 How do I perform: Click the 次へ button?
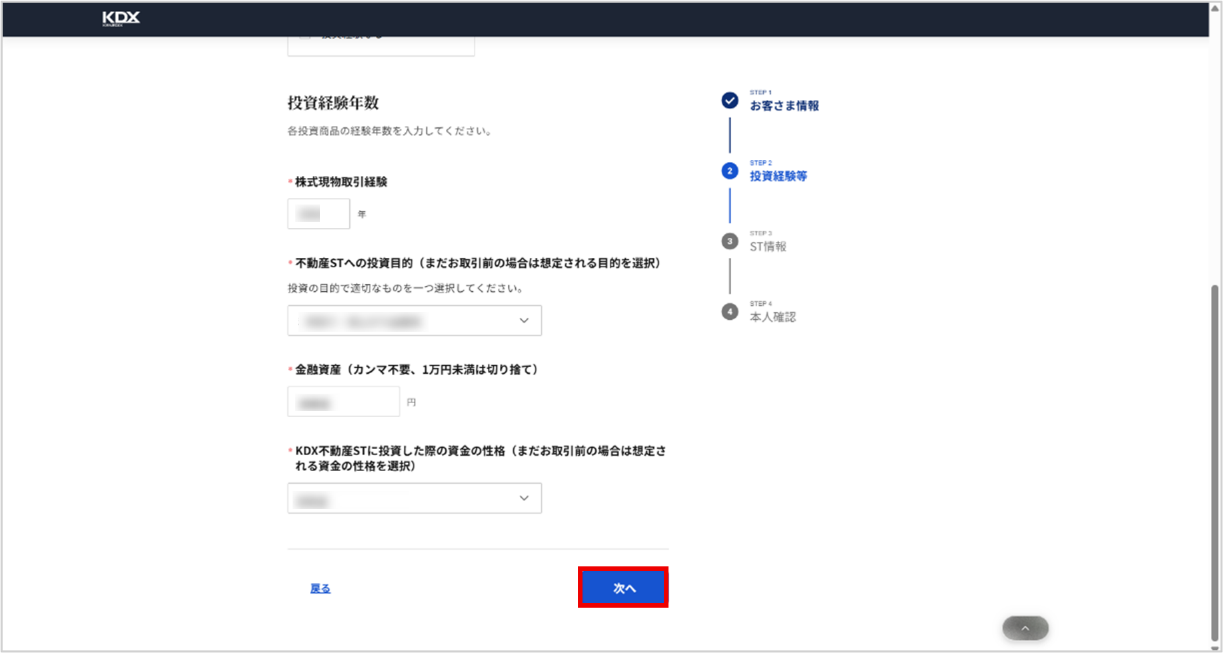pos(623,588)
